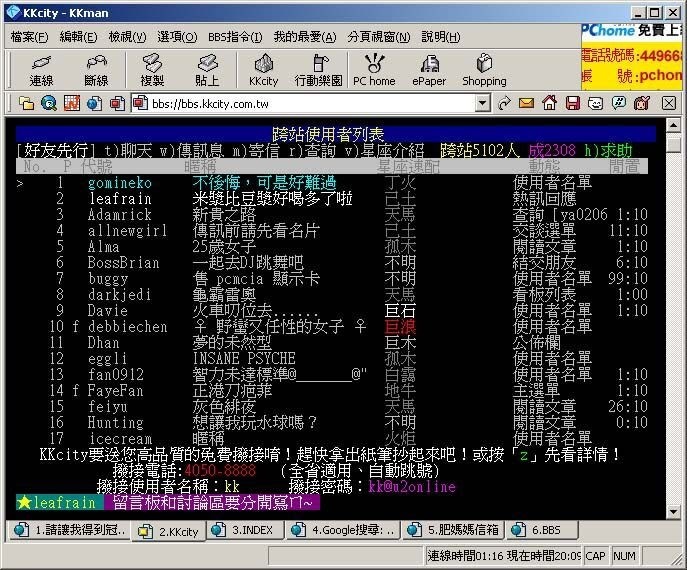Click the 連線 connect toolbar icon

click(x=41, y=70)
